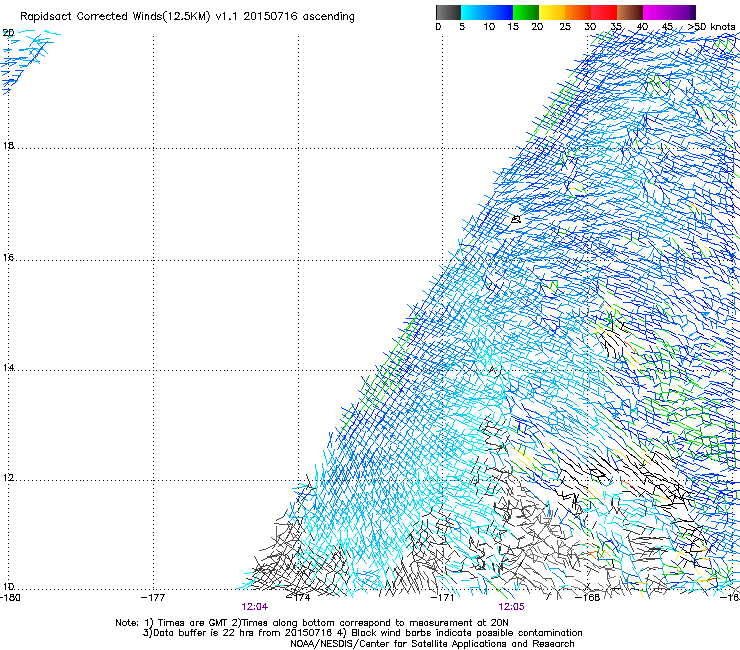This screenshot has width=740, height=650.
Task: Click the purple 12:05 time stamp
Action: [x=511, y=607]
